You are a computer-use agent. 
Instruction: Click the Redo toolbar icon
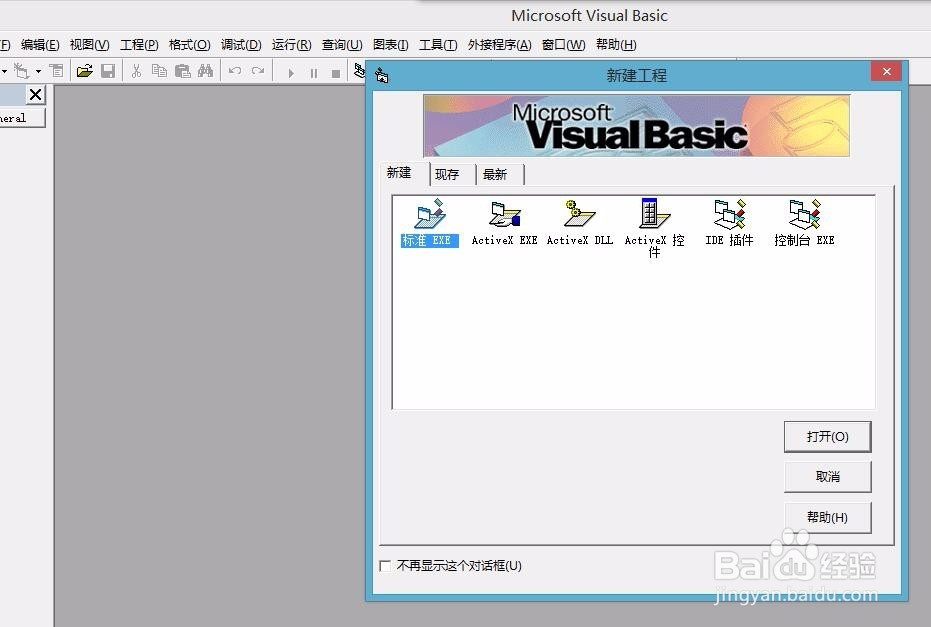(x=258, y=71)
